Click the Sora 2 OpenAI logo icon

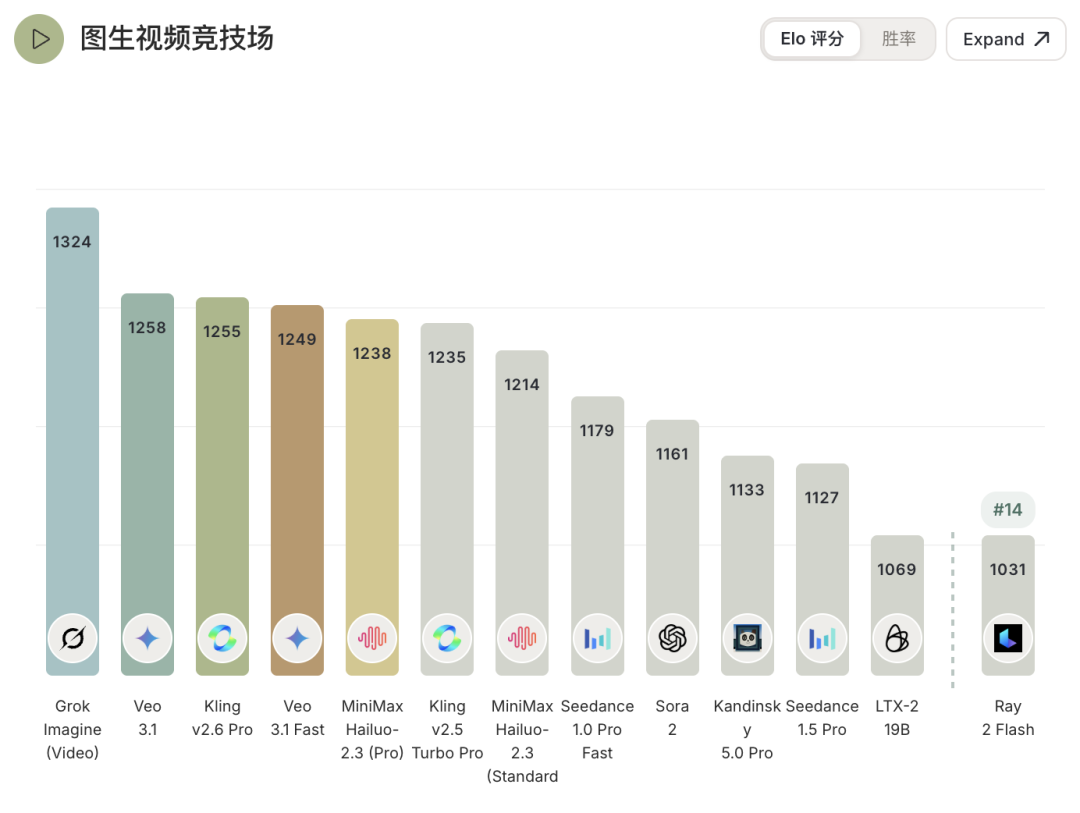click(x=672, y=638)
